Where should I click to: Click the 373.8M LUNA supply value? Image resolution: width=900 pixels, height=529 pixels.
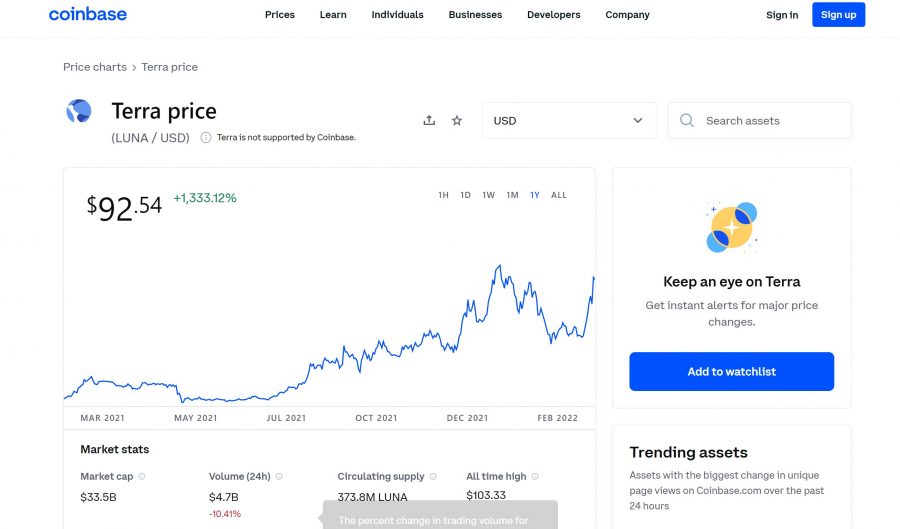pos(372,497)
